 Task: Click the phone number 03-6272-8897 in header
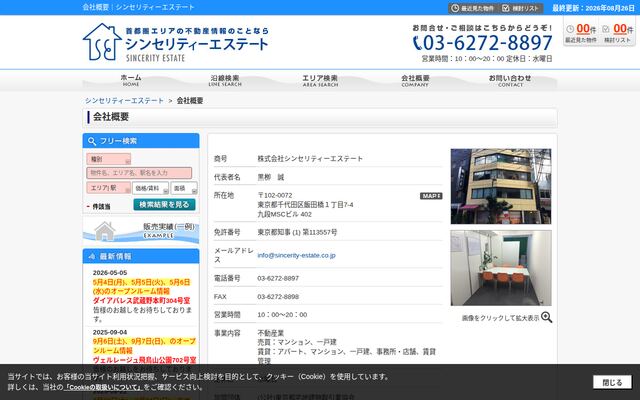(x=483, y=43)
